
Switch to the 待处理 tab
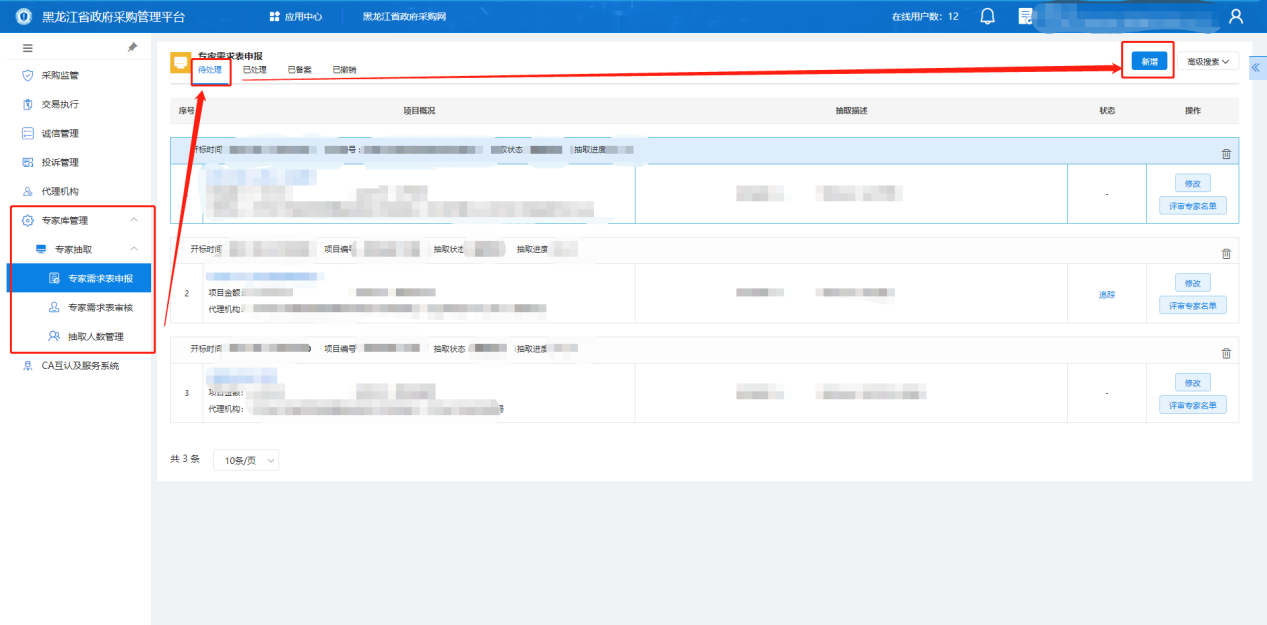(x=210, y=70)
